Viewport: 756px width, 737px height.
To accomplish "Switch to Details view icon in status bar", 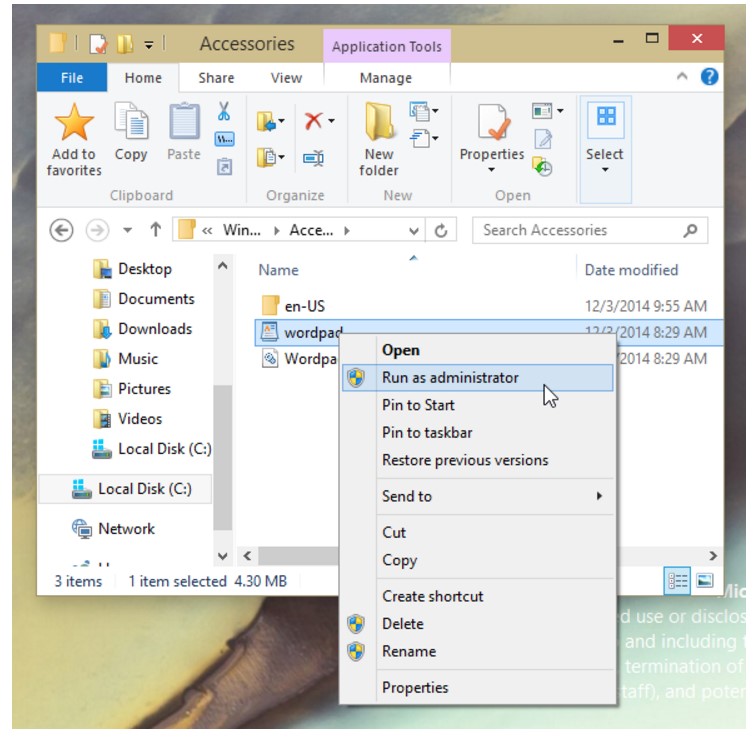I will 677,581.
